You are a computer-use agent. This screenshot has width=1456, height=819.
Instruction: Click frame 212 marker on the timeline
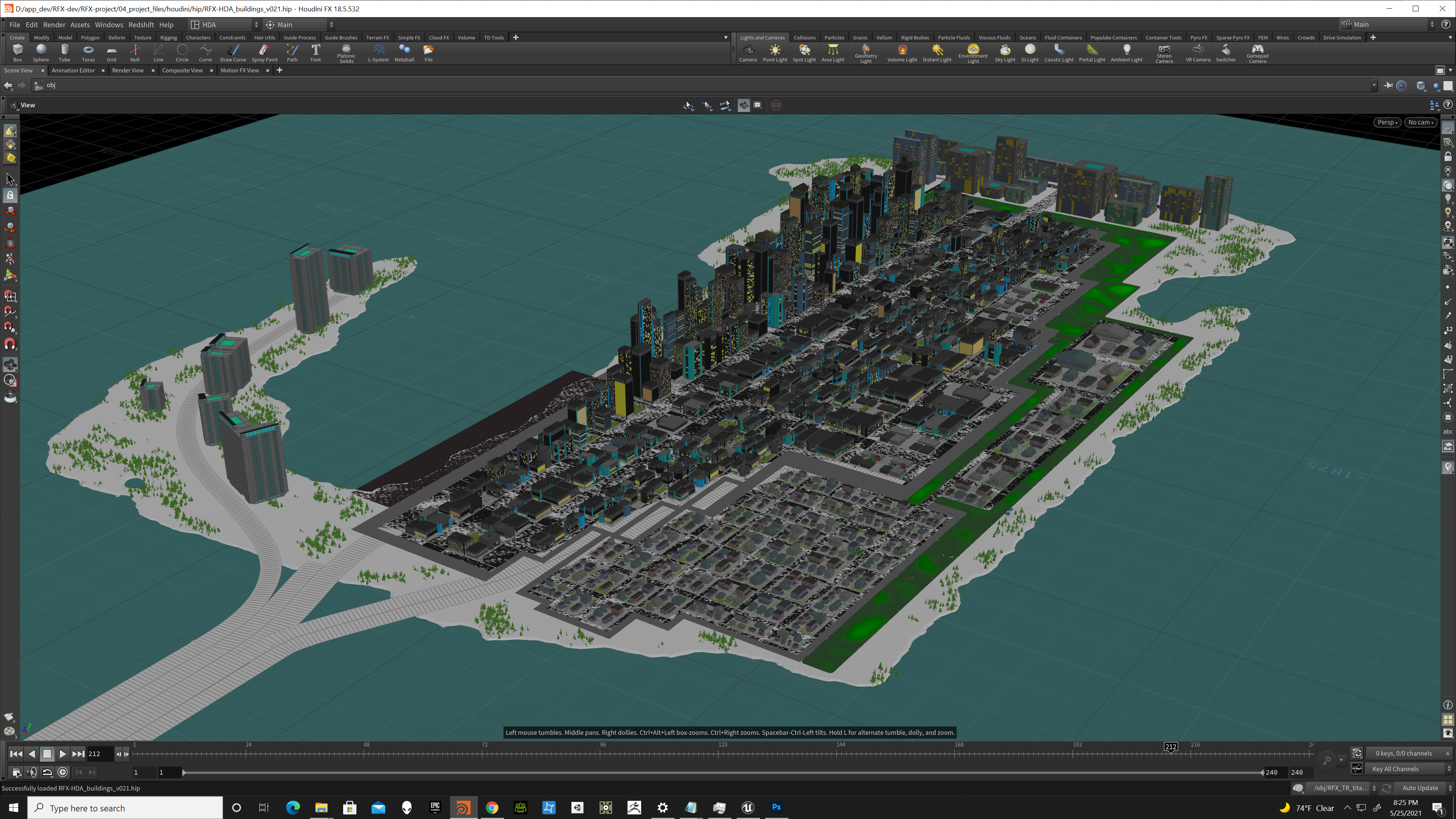coord(1170,747)
